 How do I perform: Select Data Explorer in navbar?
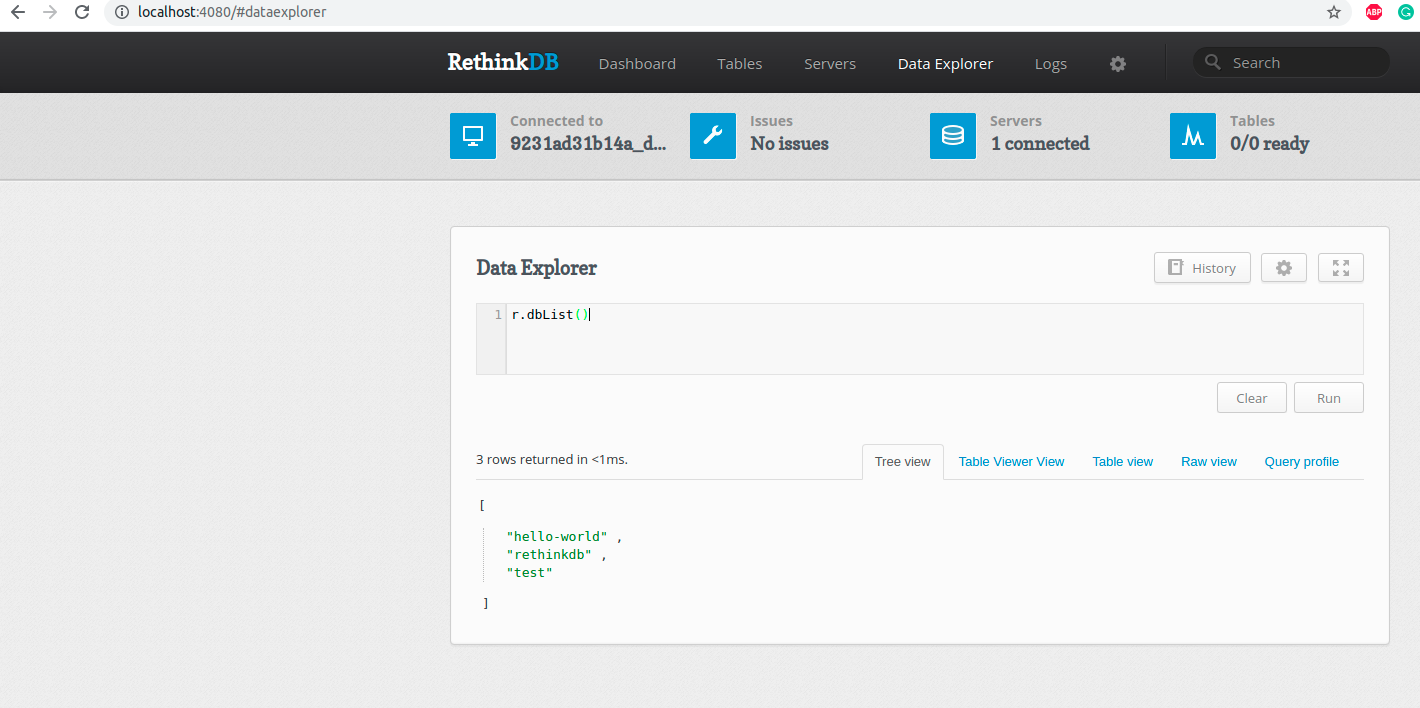[945, 63]
